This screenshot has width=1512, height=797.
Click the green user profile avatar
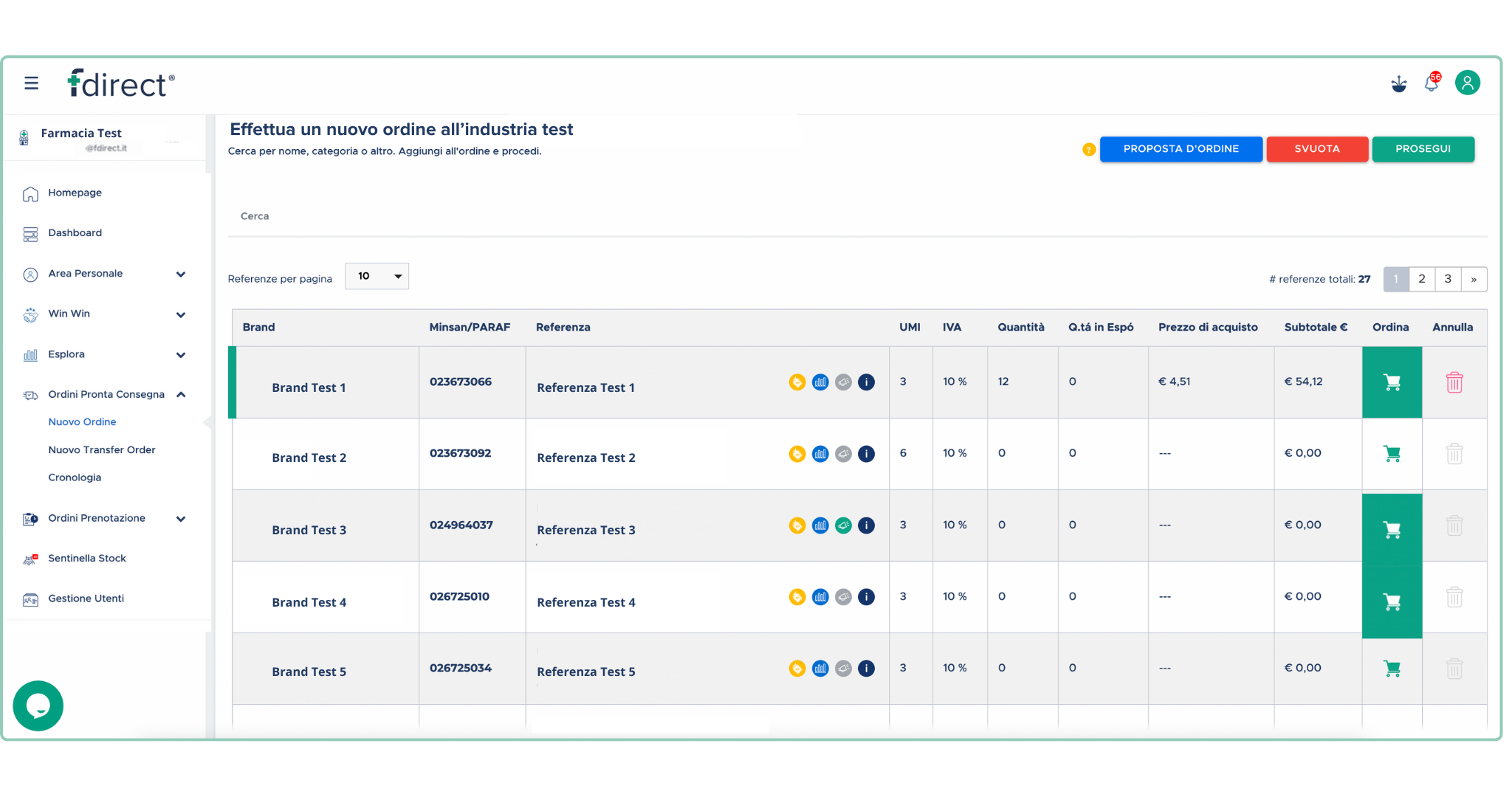click(x=1468, y=83)
